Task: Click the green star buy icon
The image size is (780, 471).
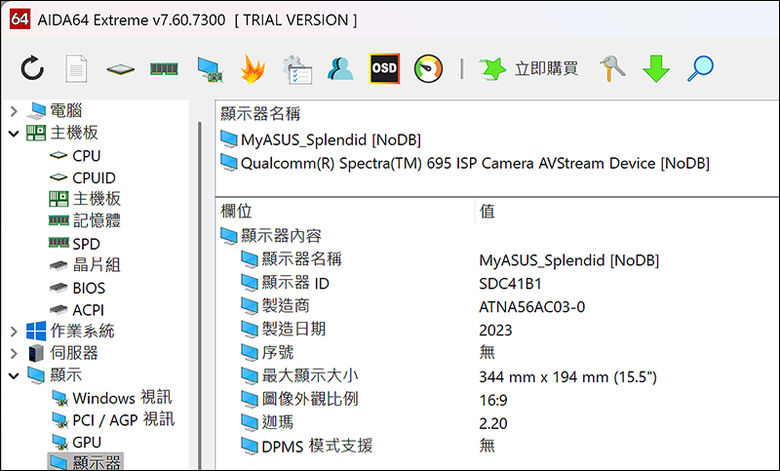Action: point(492,69)
